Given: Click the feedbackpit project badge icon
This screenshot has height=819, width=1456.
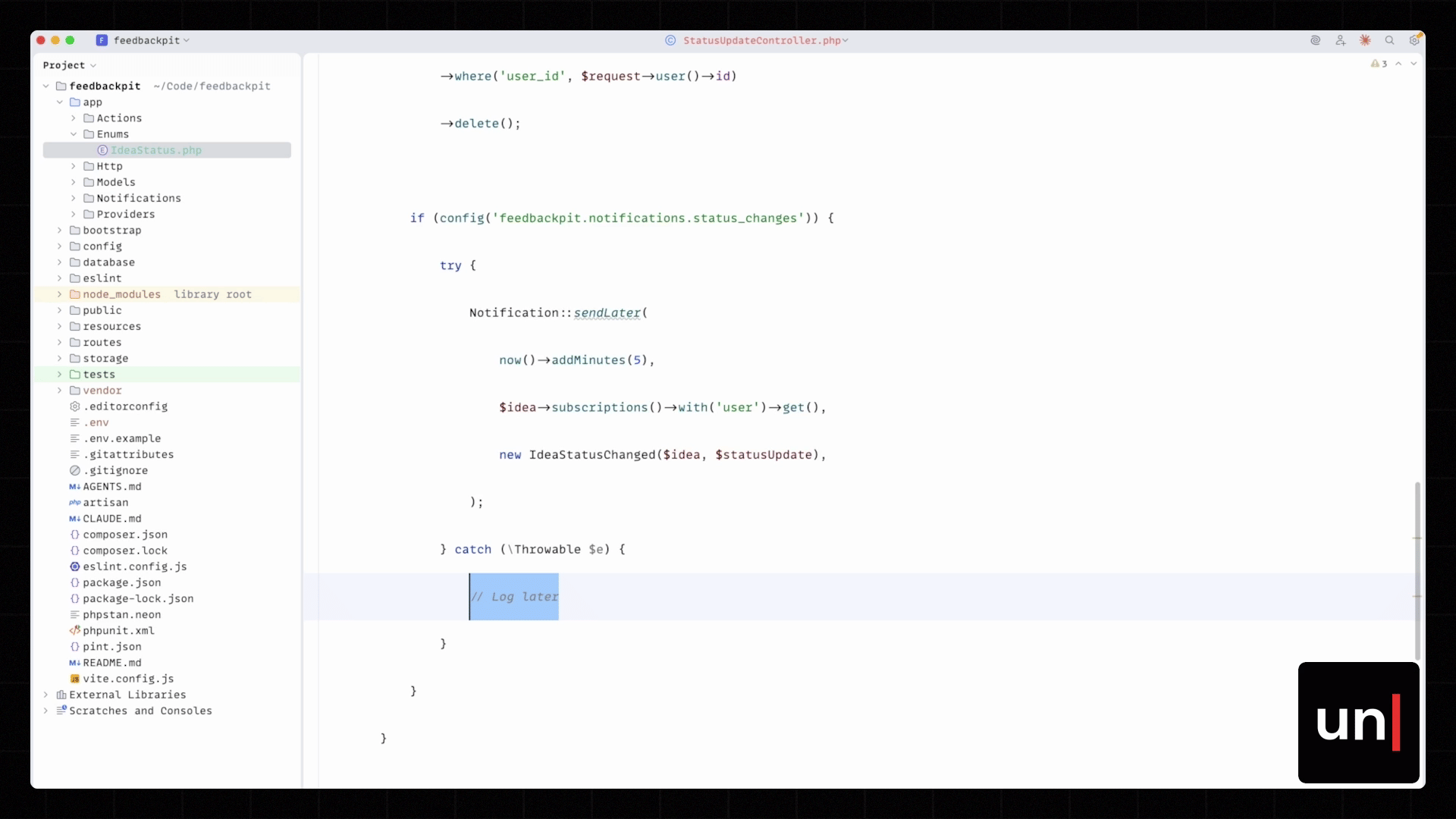Looking at the screenshot, I should point(102,41).
